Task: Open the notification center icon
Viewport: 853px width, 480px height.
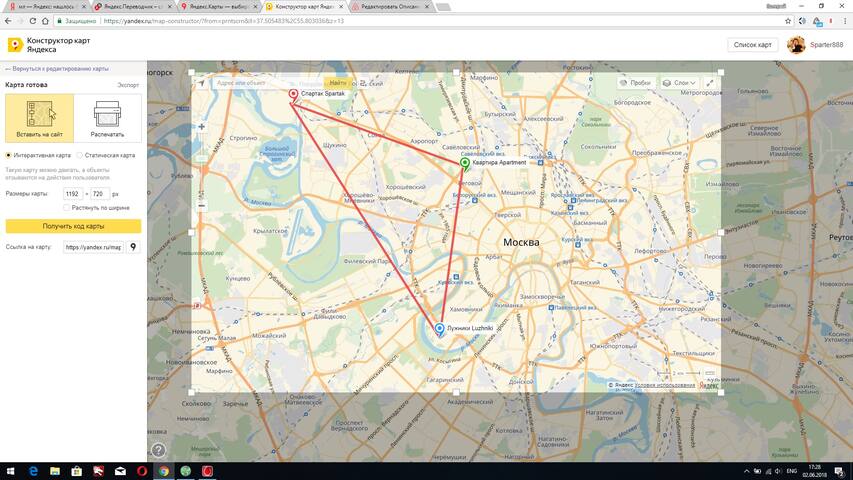Action: pyautogui.click(x=840, y=471)
